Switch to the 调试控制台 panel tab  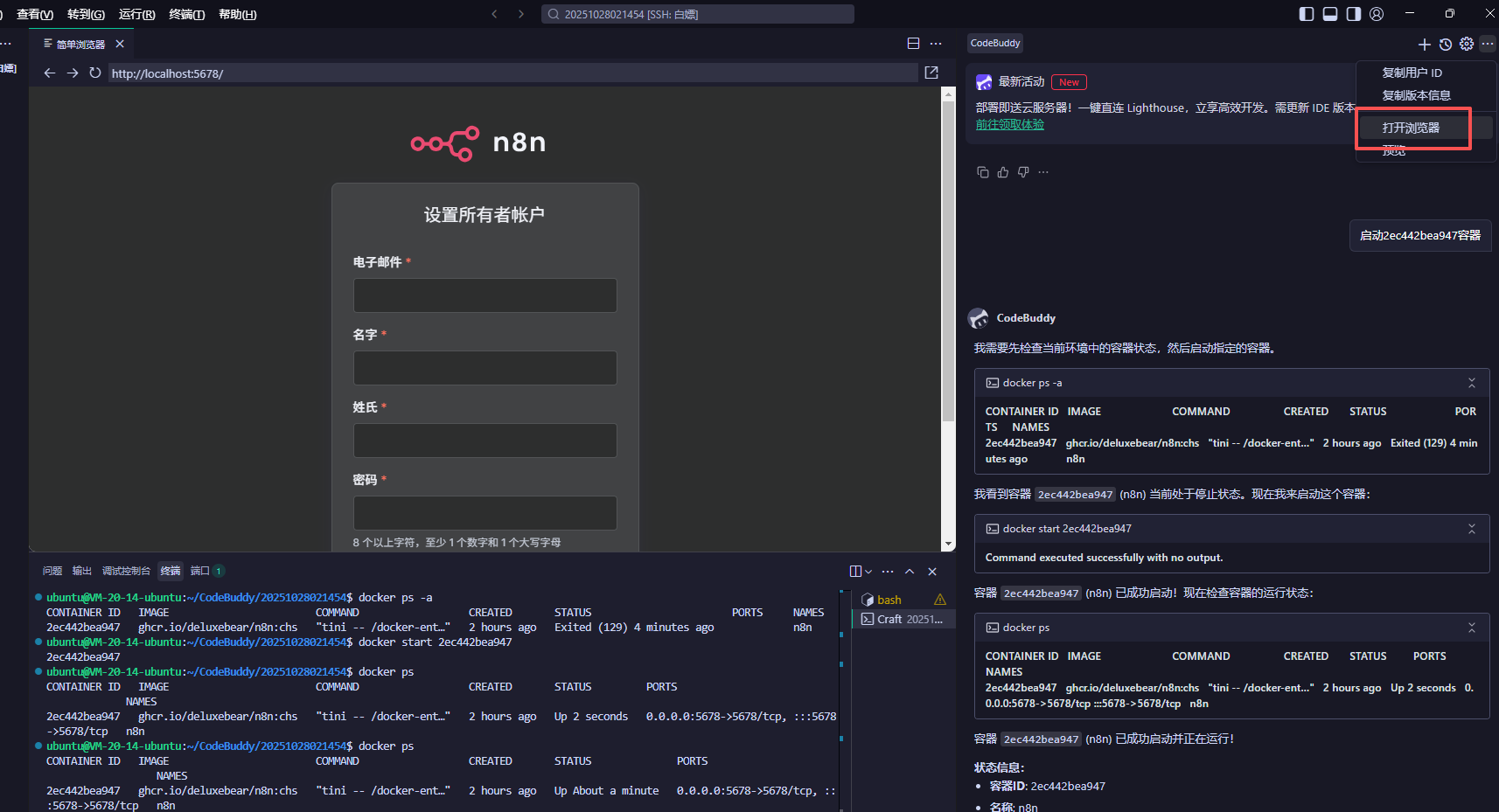pyautogui.click(x=126, y=571)
